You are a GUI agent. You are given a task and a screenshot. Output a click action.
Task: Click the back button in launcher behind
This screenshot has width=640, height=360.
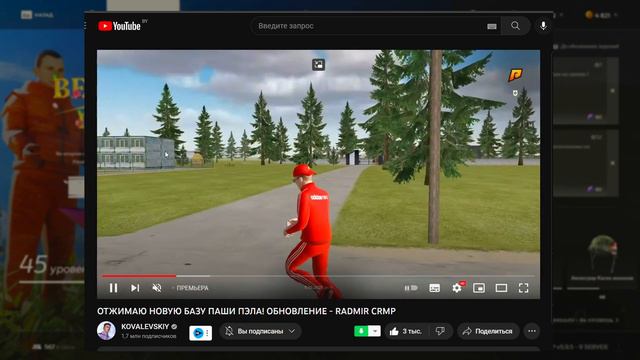[x=37, y=15]
